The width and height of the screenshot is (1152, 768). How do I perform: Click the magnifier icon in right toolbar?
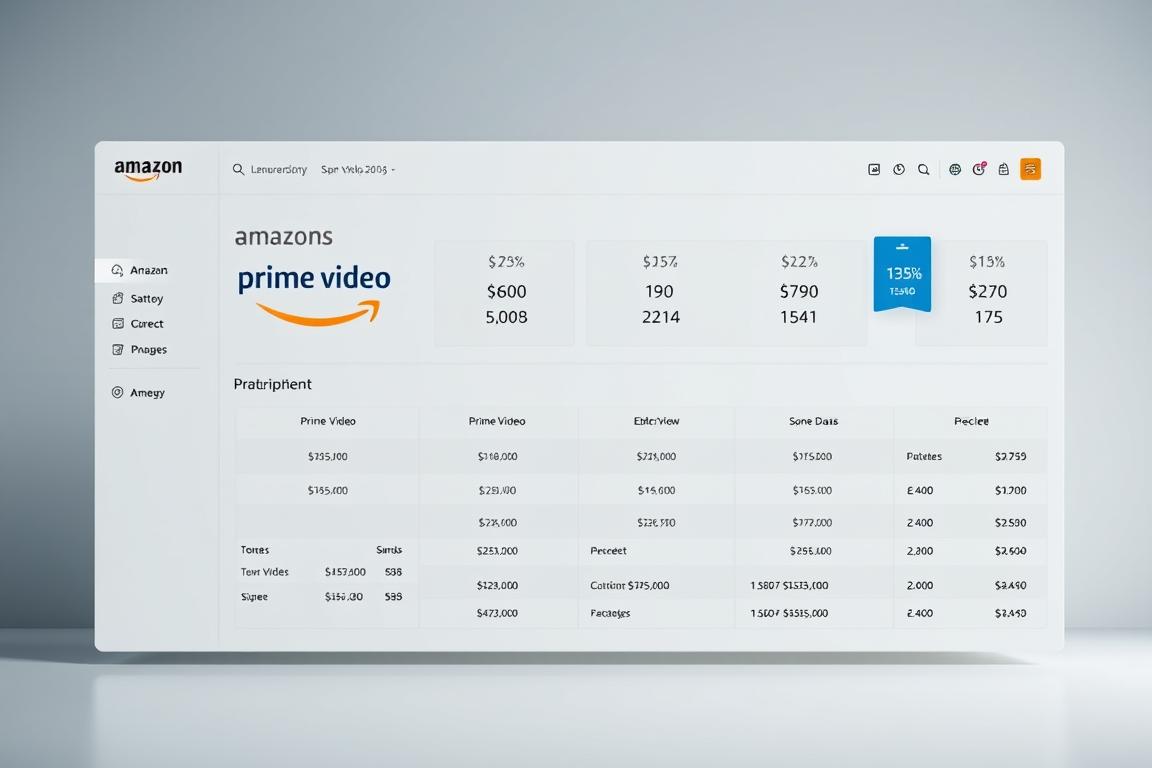tap(924, 170)
